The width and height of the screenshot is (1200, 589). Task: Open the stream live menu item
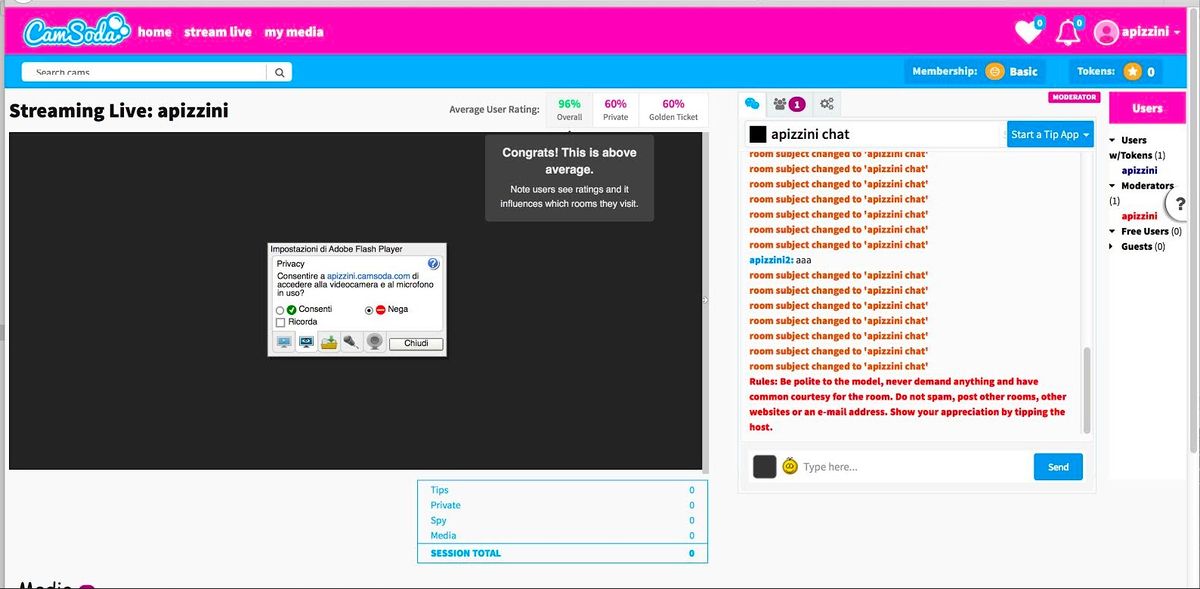point(217,32)
